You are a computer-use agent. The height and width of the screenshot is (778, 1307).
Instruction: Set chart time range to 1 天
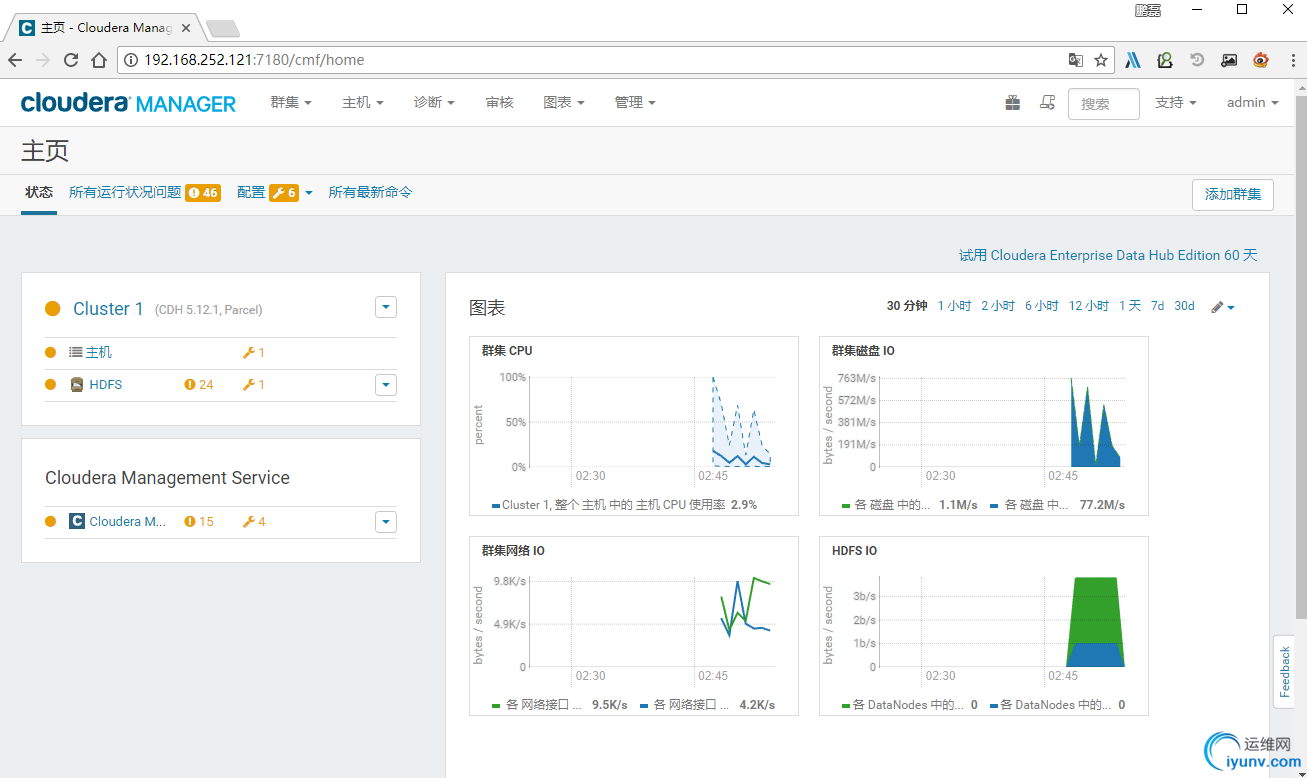1130,306
